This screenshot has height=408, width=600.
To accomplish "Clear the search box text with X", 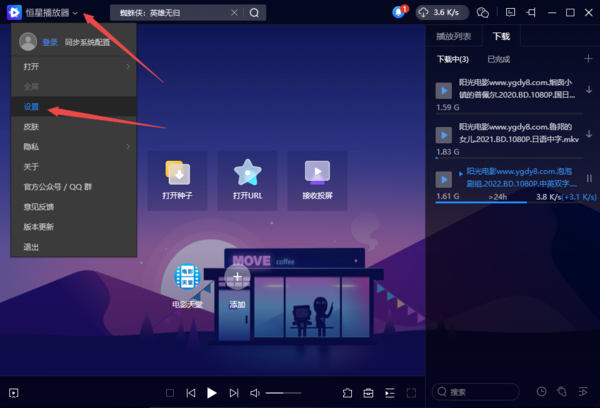I will pyautogui.click(x=234, y=13).
